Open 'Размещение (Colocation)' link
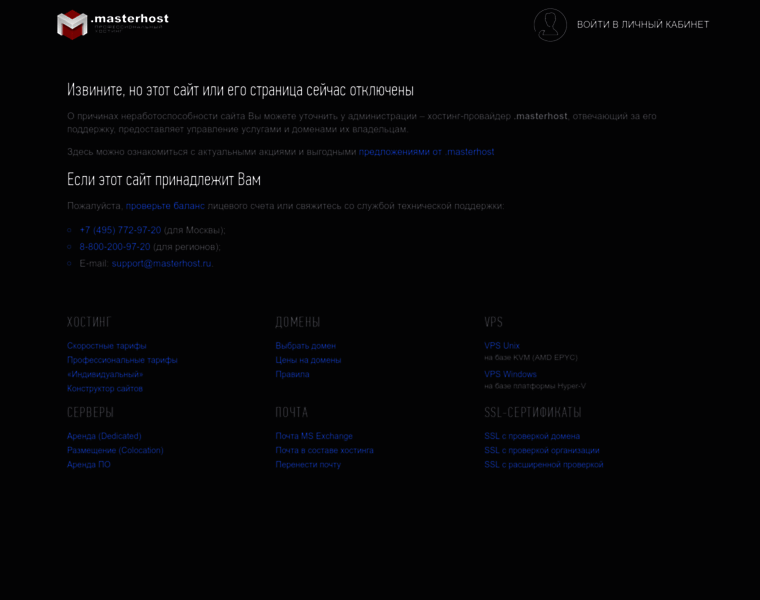The image size is (760, 600). click(x=115, y=450)
